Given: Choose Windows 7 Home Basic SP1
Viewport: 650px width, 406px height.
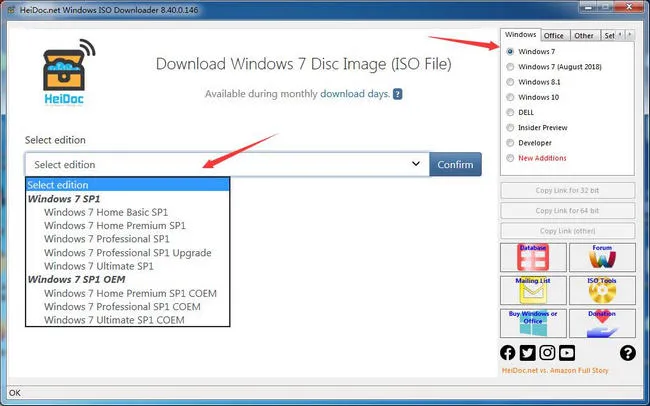Looking at the screenshot, I should [x=106, y=212].
